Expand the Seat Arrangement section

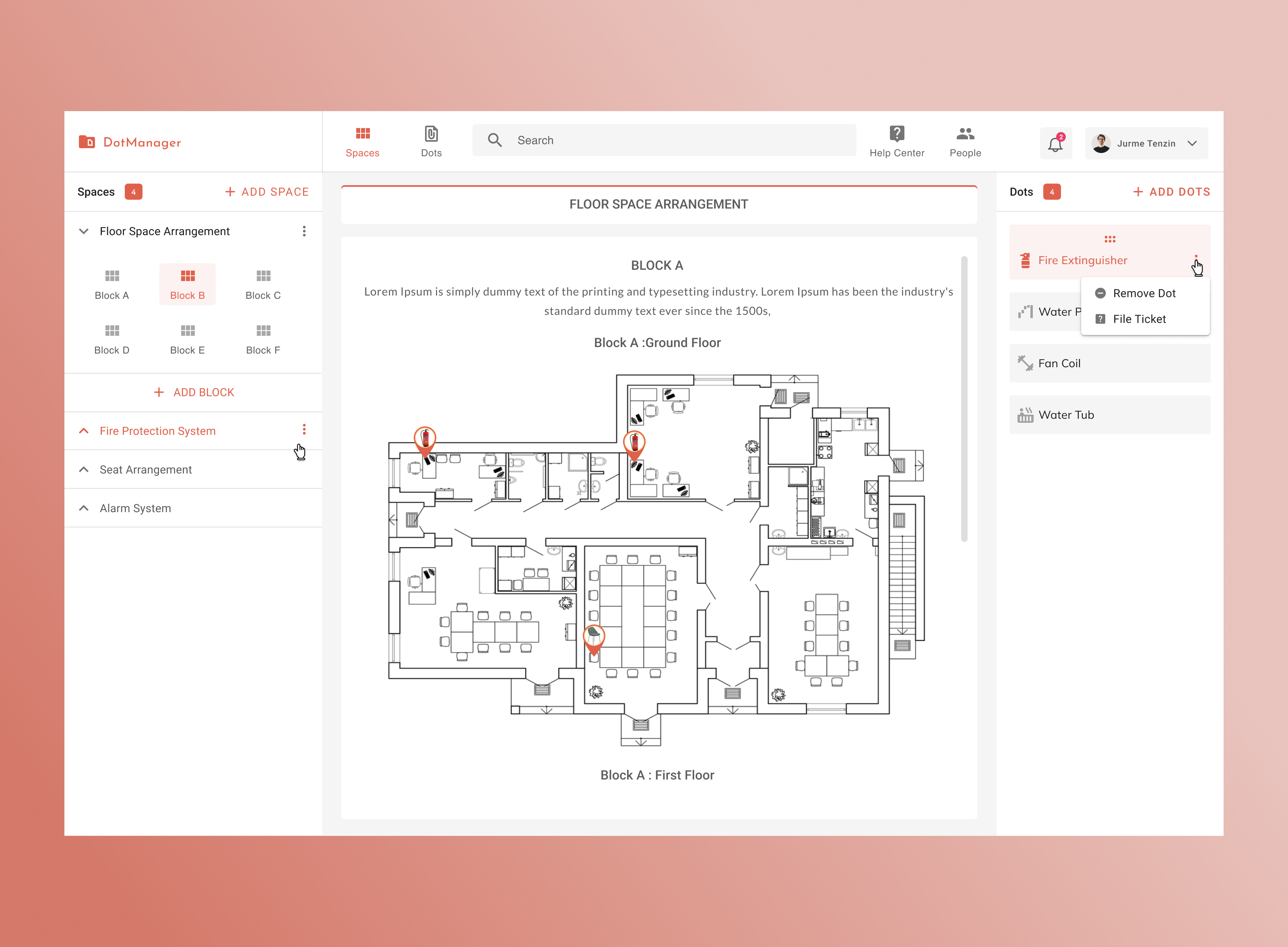coord(84,469)
